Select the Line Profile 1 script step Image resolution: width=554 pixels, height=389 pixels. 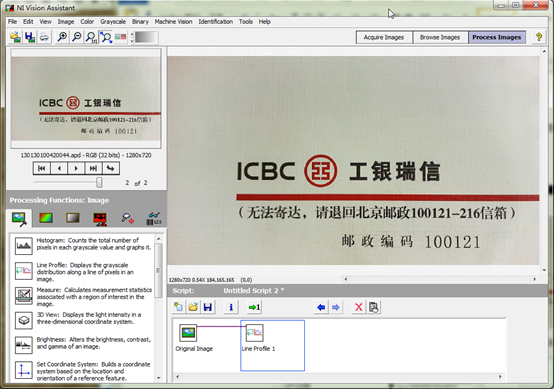(x=272, y=345)
